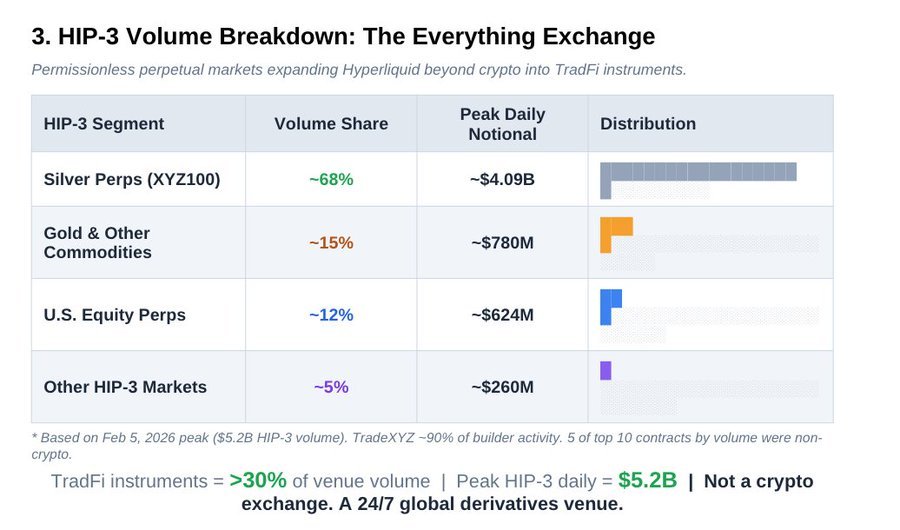
Task: Select the HIP-3 Segment column header
Action: pos(104,124)
